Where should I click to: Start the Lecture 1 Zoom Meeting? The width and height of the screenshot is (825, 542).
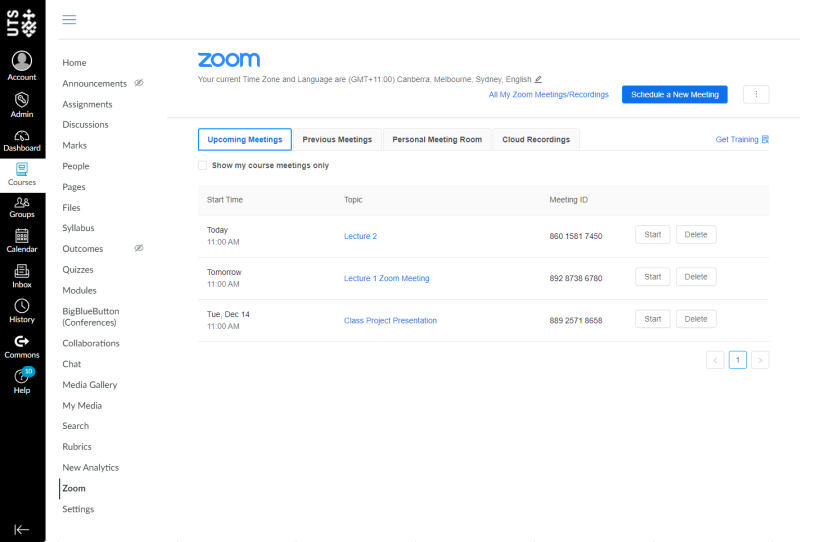coord(652,277)
